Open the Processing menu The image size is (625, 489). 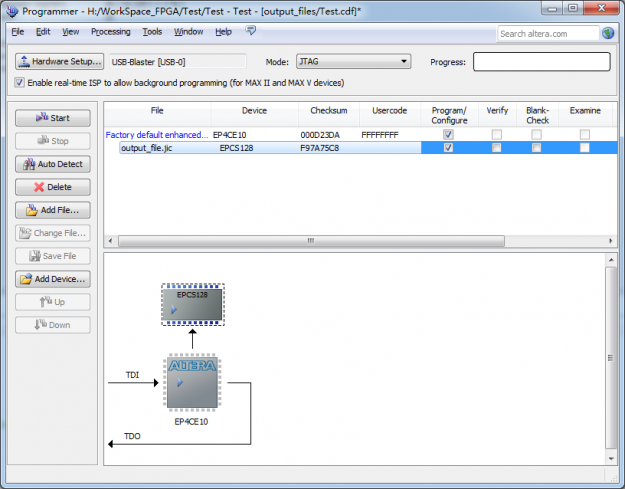[110, 31]
